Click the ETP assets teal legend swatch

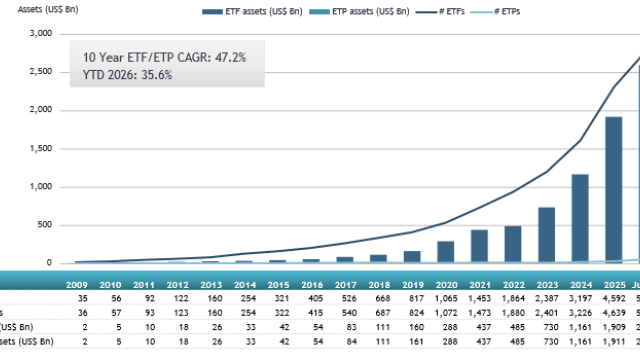click(319, 12)
